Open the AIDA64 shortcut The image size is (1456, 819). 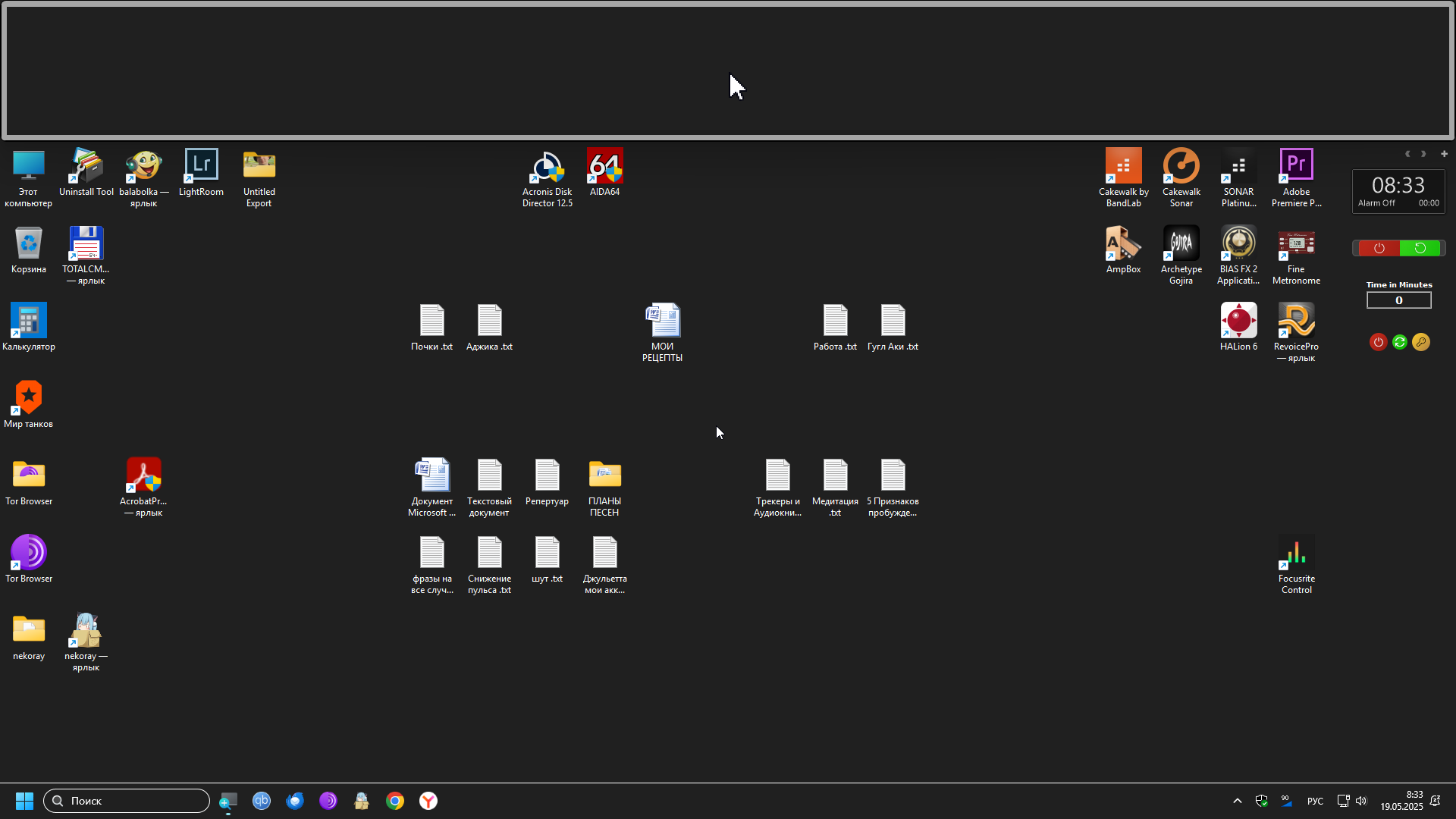(x=604, y=172)
